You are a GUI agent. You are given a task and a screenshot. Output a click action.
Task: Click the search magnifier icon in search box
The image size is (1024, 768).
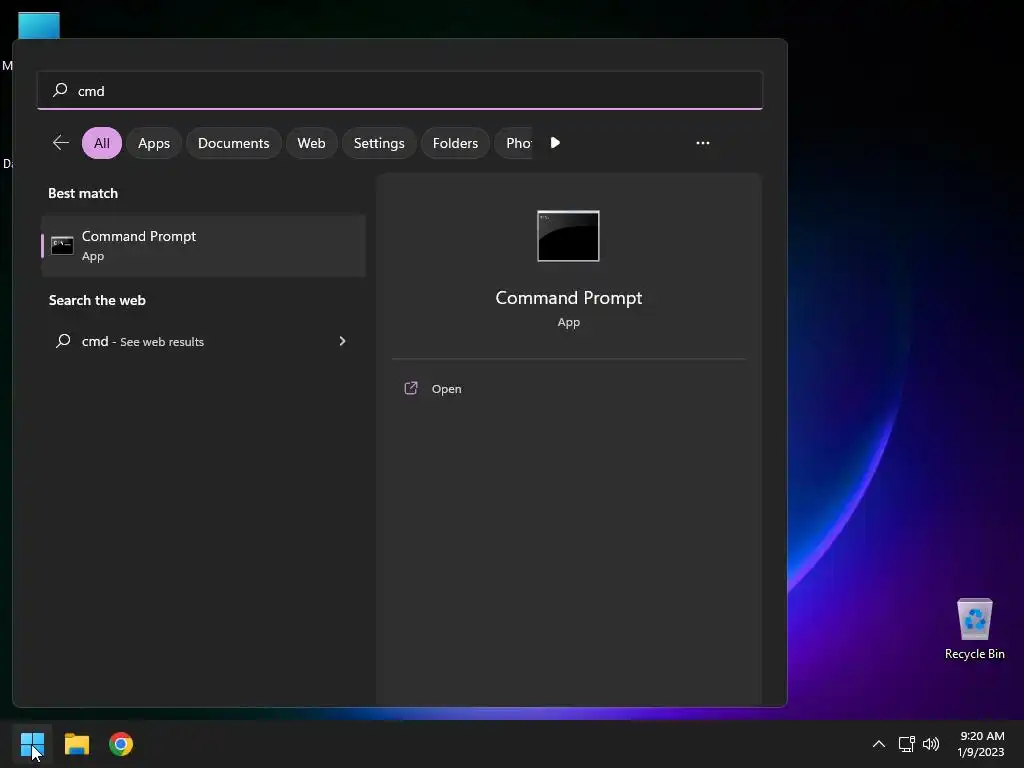(60, 90)
